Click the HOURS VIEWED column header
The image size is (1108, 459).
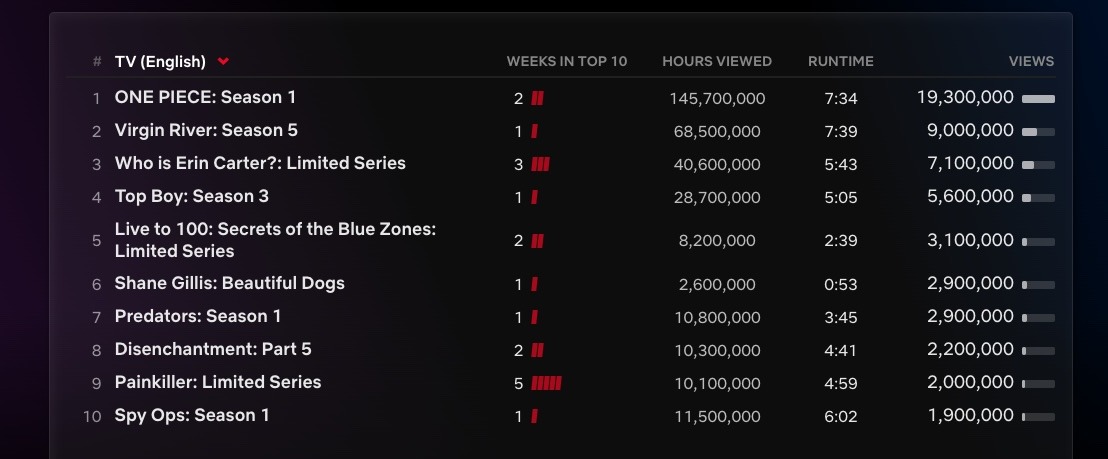717,61
